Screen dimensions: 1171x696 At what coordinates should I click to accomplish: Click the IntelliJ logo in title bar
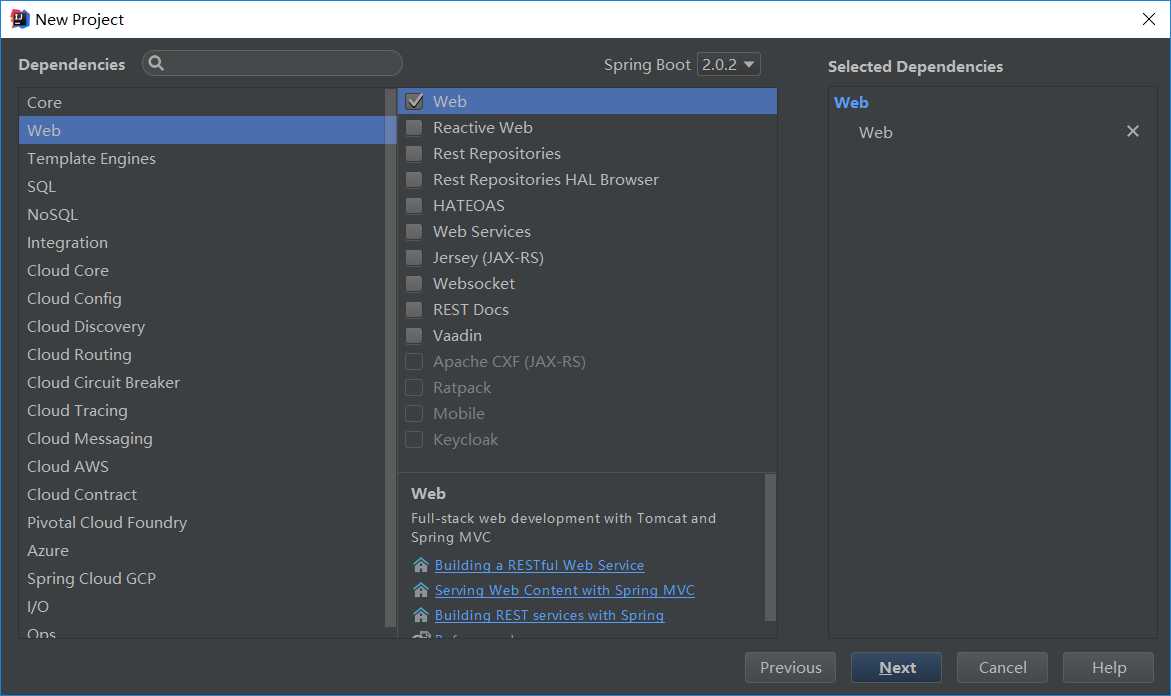point(19,19)
